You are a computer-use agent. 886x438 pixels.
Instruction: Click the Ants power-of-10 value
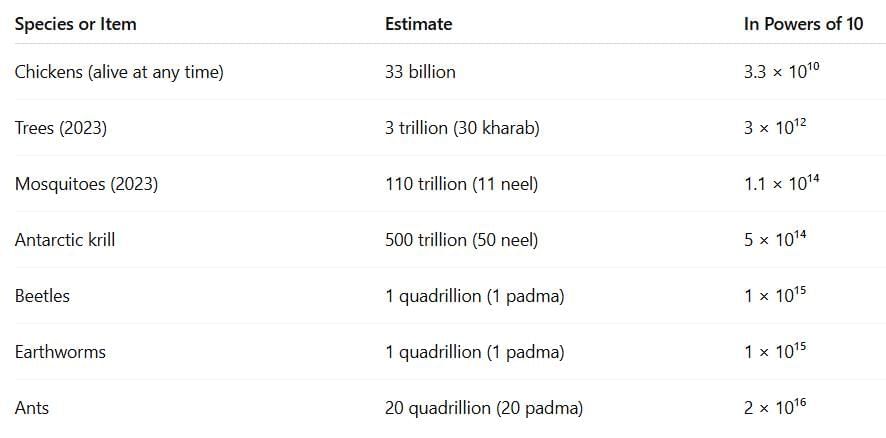(x=775, y=407)
